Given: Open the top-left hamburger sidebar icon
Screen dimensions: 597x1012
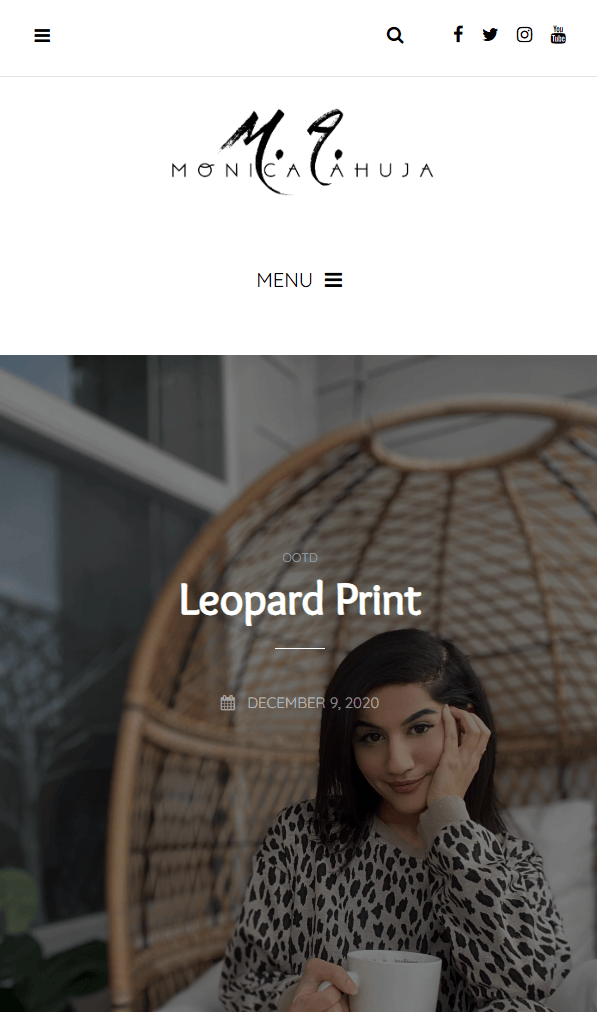Looking at the screenshot, I should [42, 35].
